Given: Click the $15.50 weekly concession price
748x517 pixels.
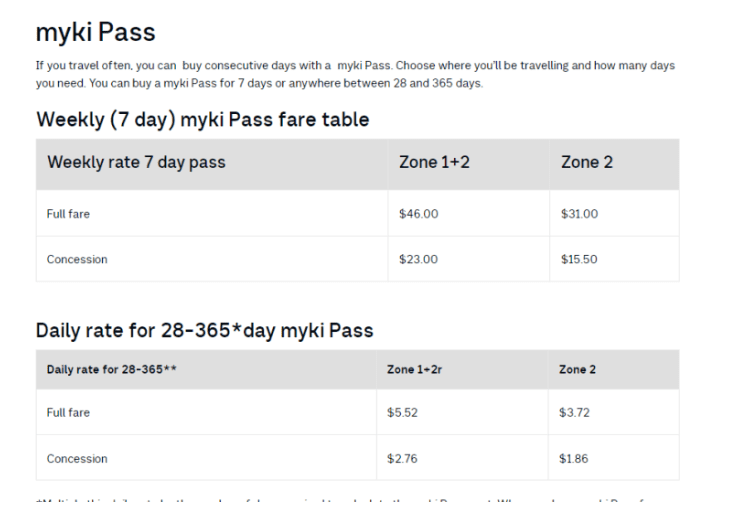Looking at the screenshot, I should tap(579, 259).
